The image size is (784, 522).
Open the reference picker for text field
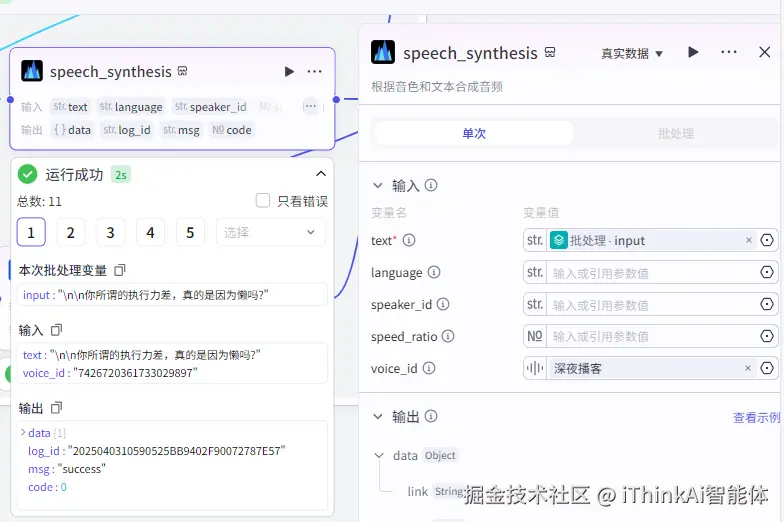(x=766, y=240)
